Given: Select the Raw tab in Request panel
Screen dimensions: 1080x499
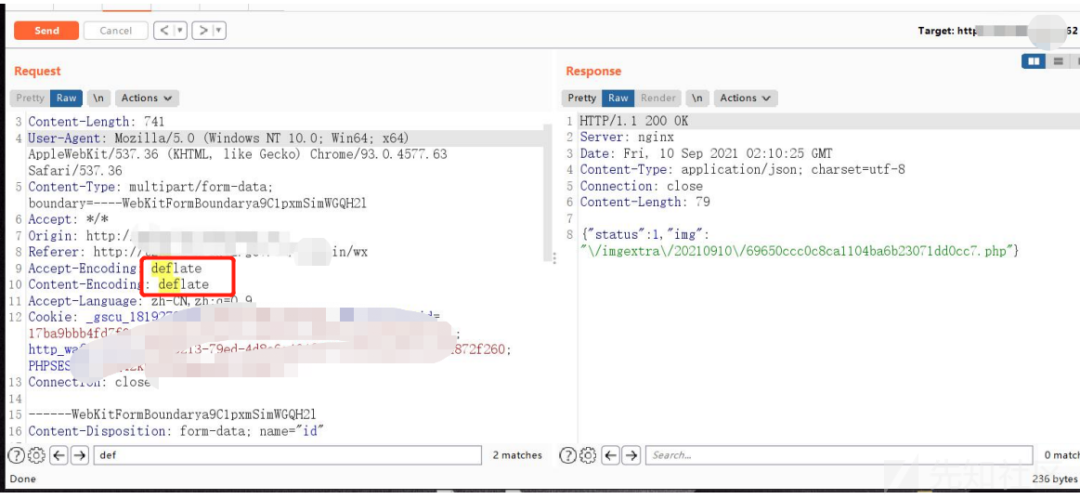Looking at the screenshot, I should click(x=67, y=98).
